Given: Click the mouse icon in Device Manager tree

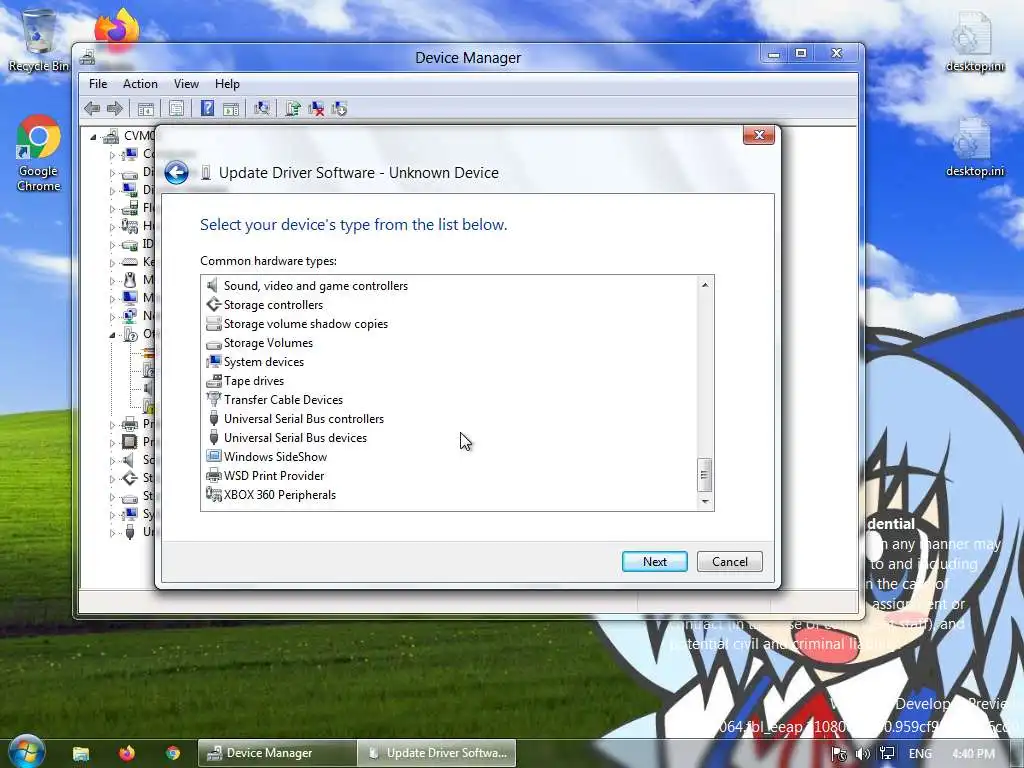Looking at the screenshot, I should point(130,280).
